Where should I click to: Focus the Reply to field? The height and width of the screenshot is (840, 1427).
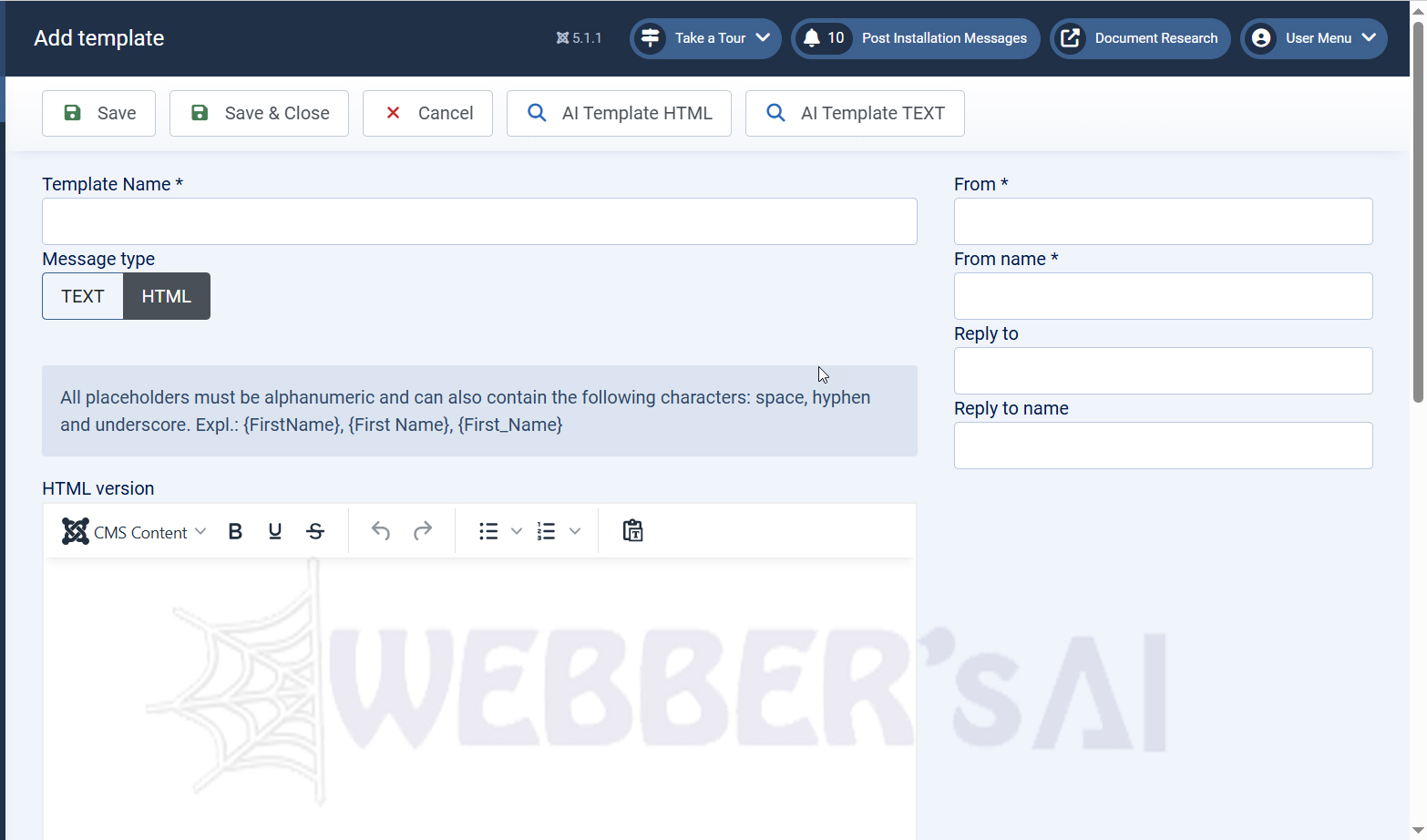tap(1163, 371)
